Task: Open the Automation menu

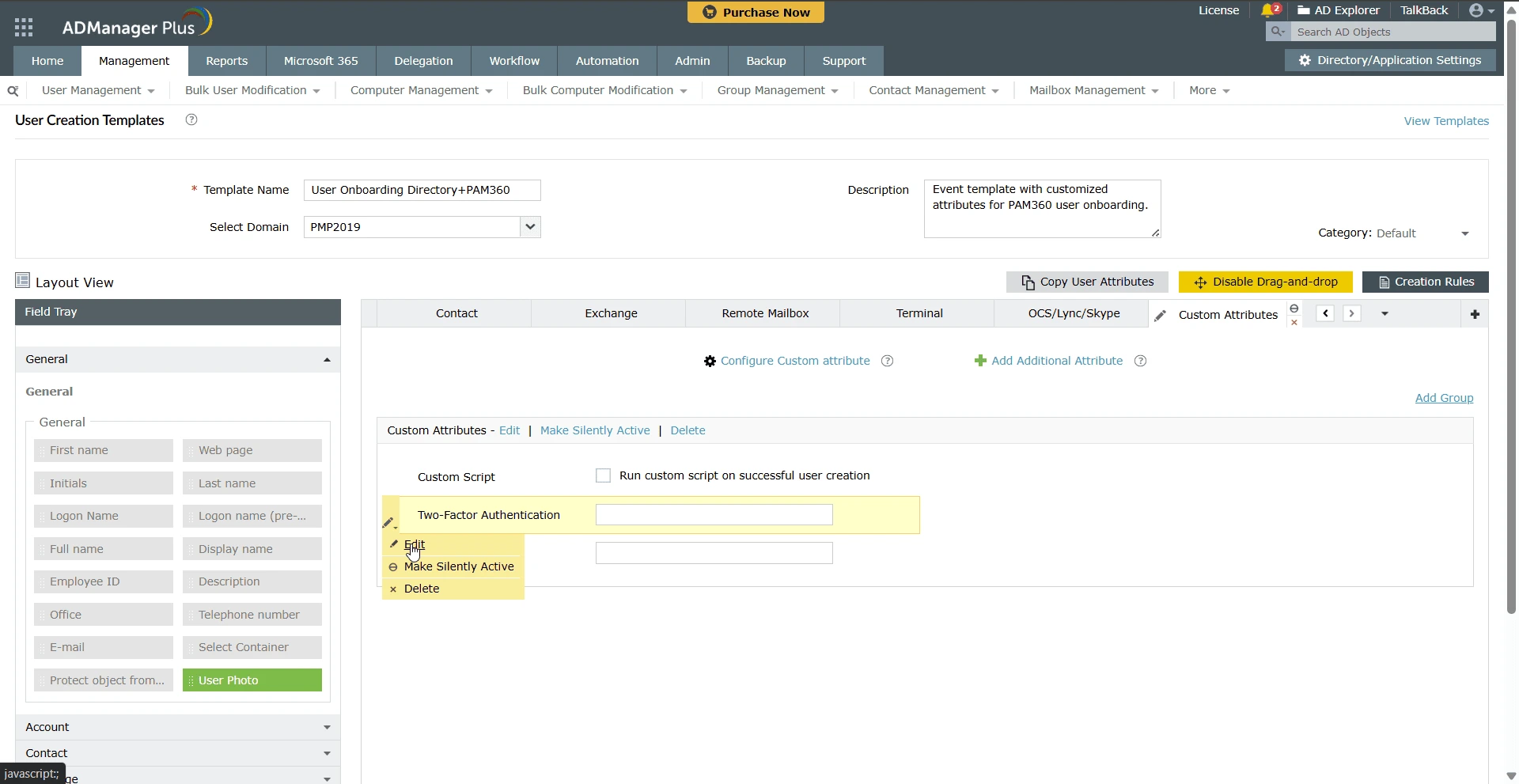Action: tap(607, 61)
